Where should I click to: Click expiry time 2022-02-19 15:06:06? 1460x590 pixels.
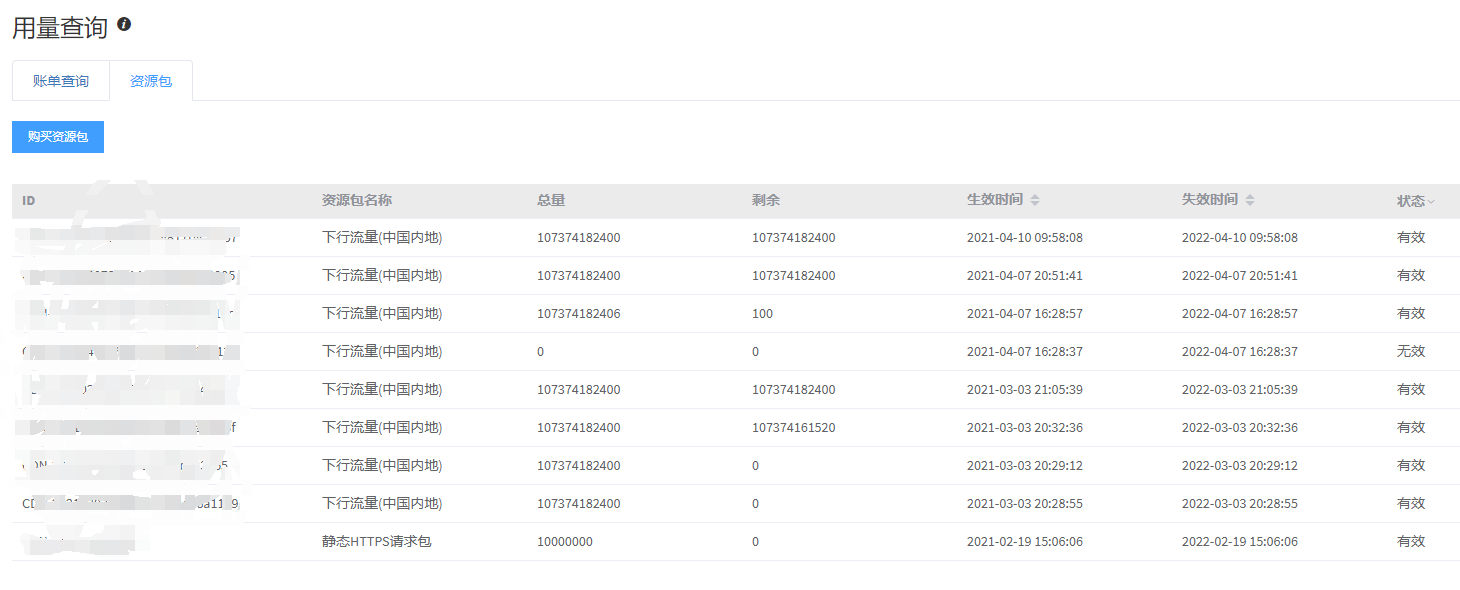point(1239,542)
